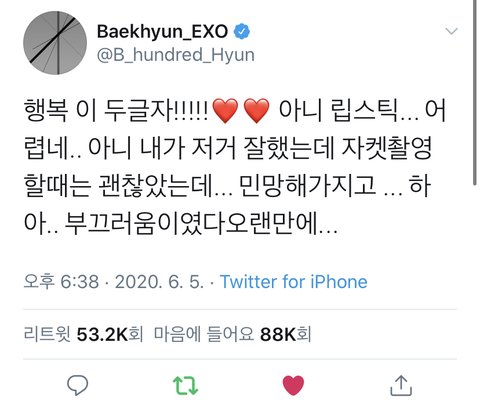480x404 pixels.
Task: Open the EXO logo profile picture
Action: click(x=55, y=43)
